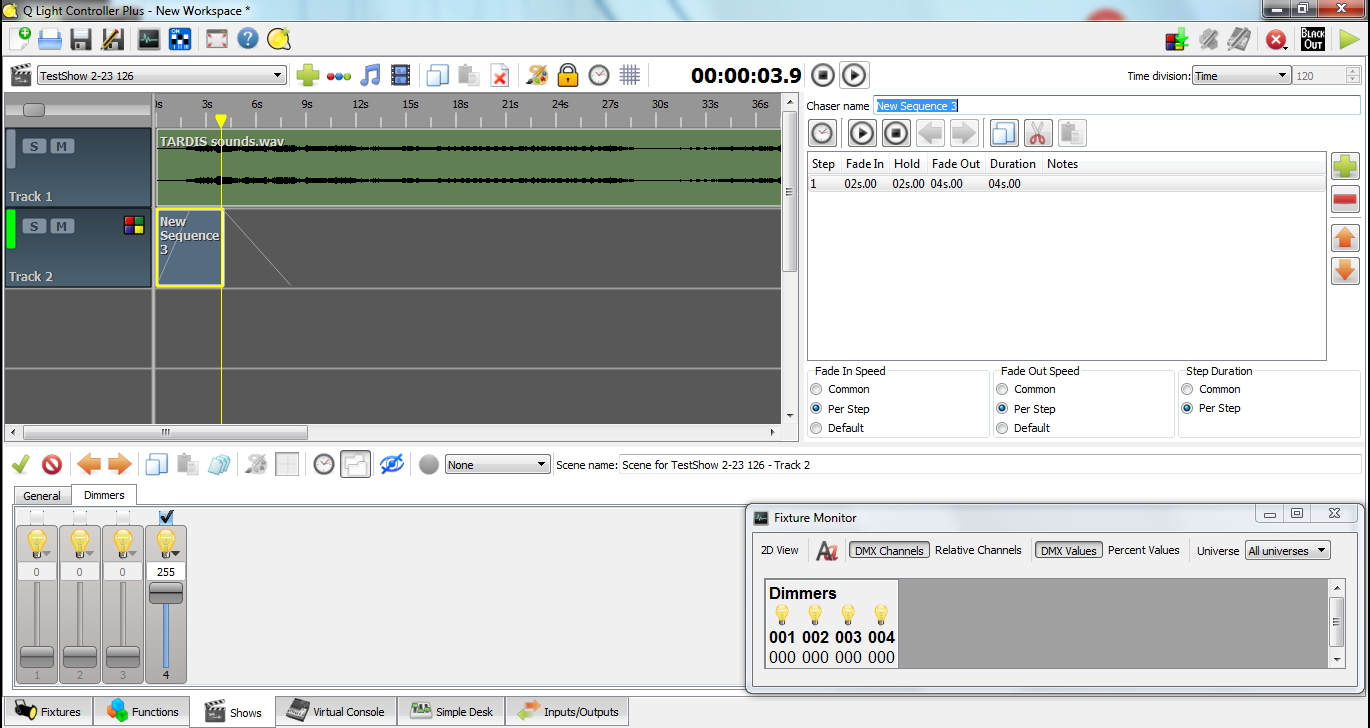Toggle 2D View in Fixture Monitor
This screenshot has height=728, width=1370.
[x=780, y=550]
